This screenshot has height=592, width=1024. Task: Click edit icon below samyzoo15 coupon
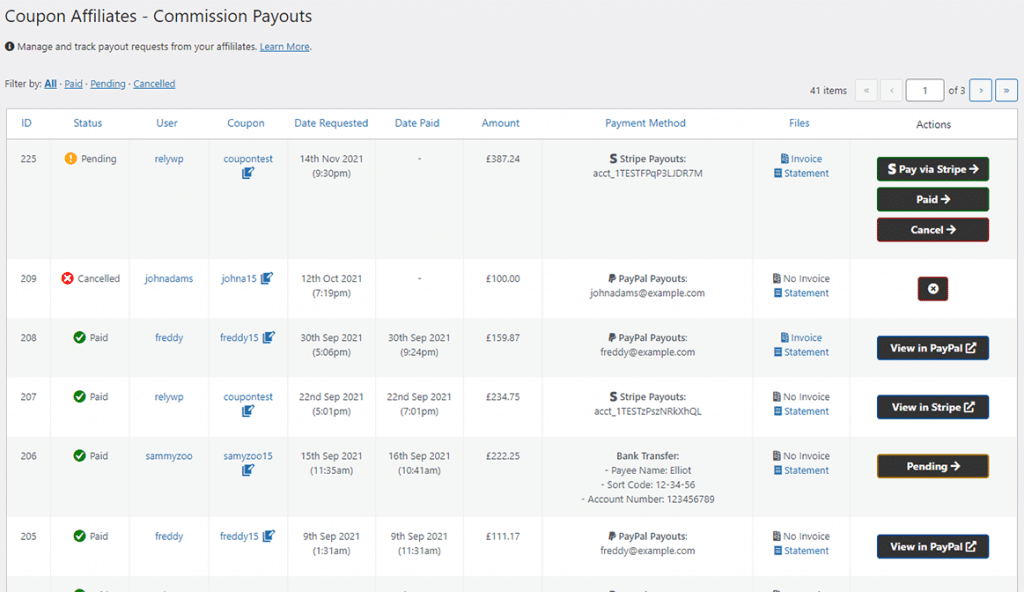point(248,470)
